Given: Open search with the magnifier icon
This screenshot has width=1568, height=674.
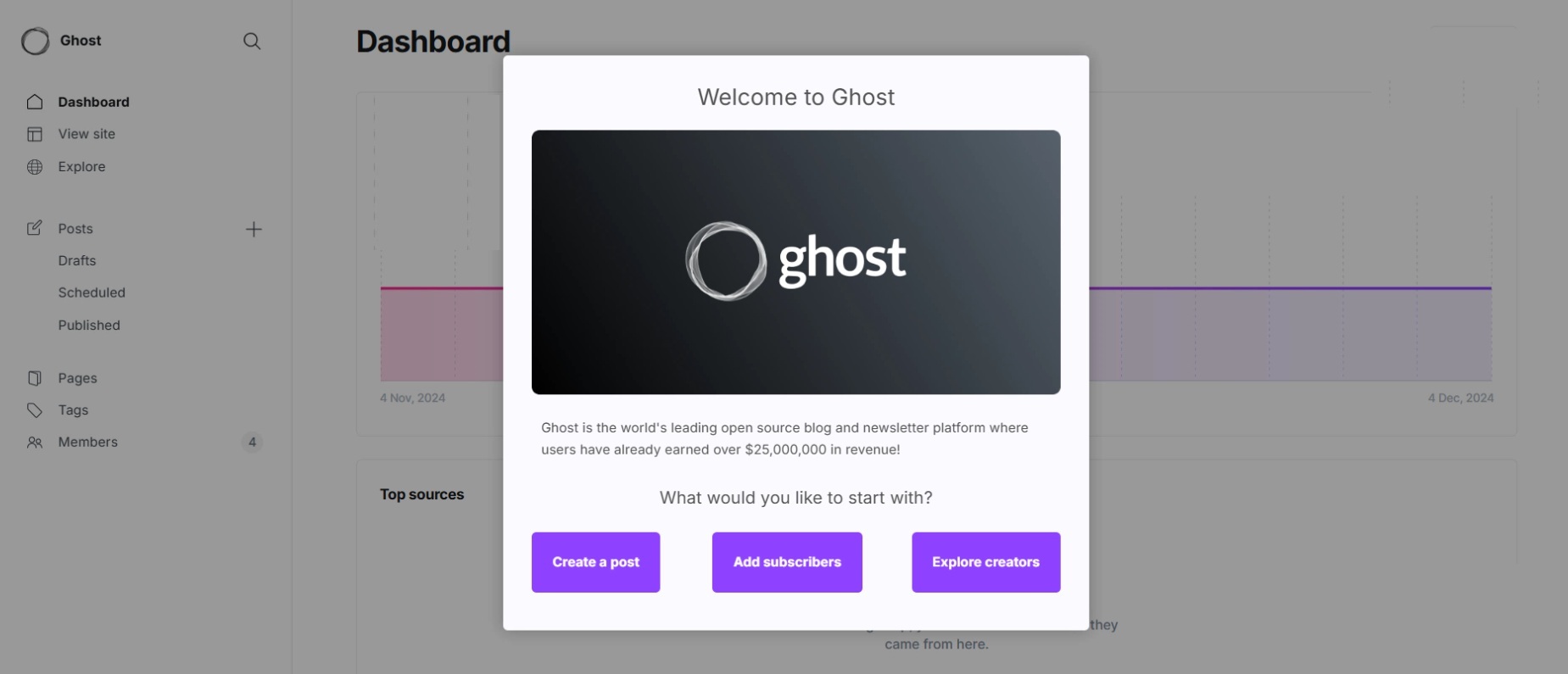Looking at the screenshot, I should [x=252, y=41].
